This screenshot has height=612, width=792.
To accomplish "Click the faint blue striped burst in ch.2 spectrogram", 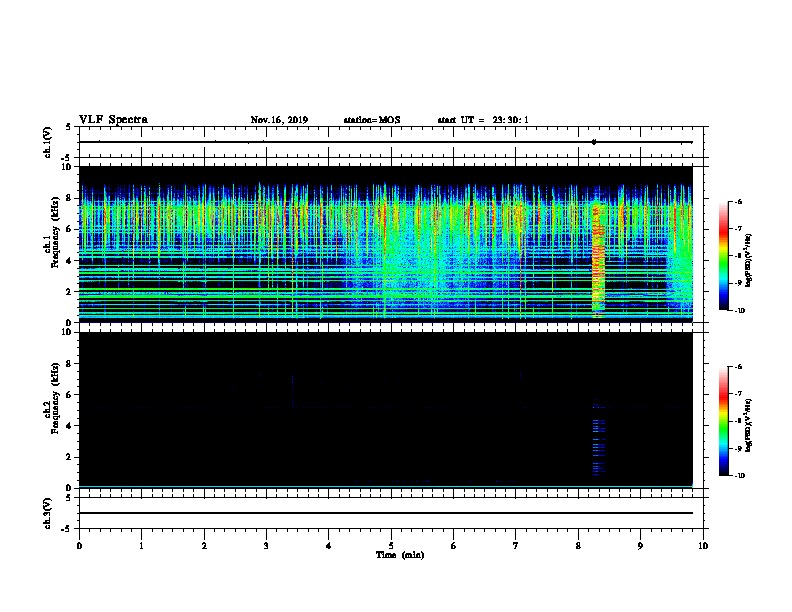I will (598, 438).
